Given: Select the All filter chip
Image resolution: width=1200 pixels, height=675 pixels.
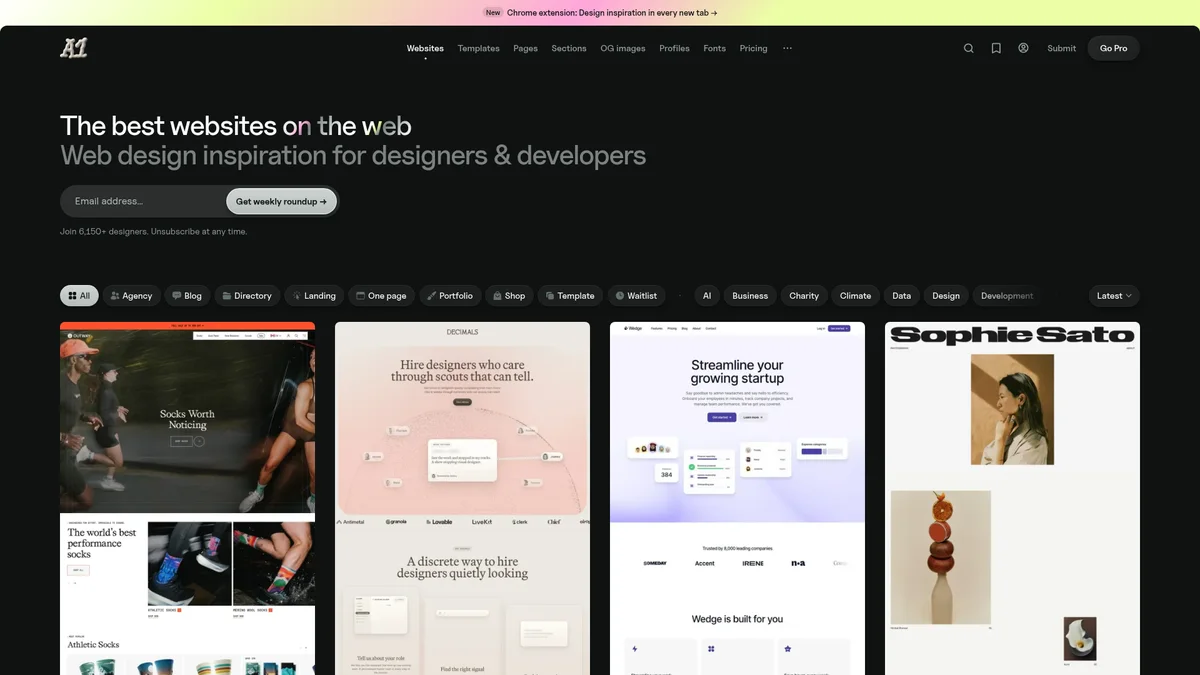Looking at the screenshot, I should [79, 296].
